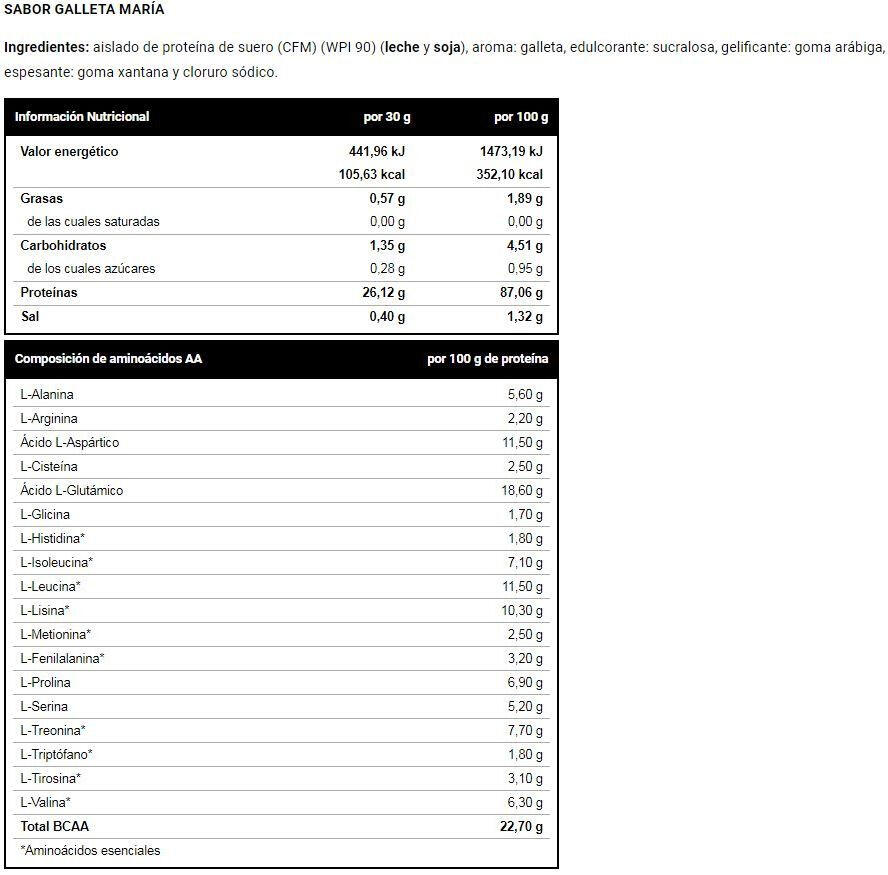Click the por 30 g column header
The width and height of the screenshot is (888, 875).
coord(387,117)
